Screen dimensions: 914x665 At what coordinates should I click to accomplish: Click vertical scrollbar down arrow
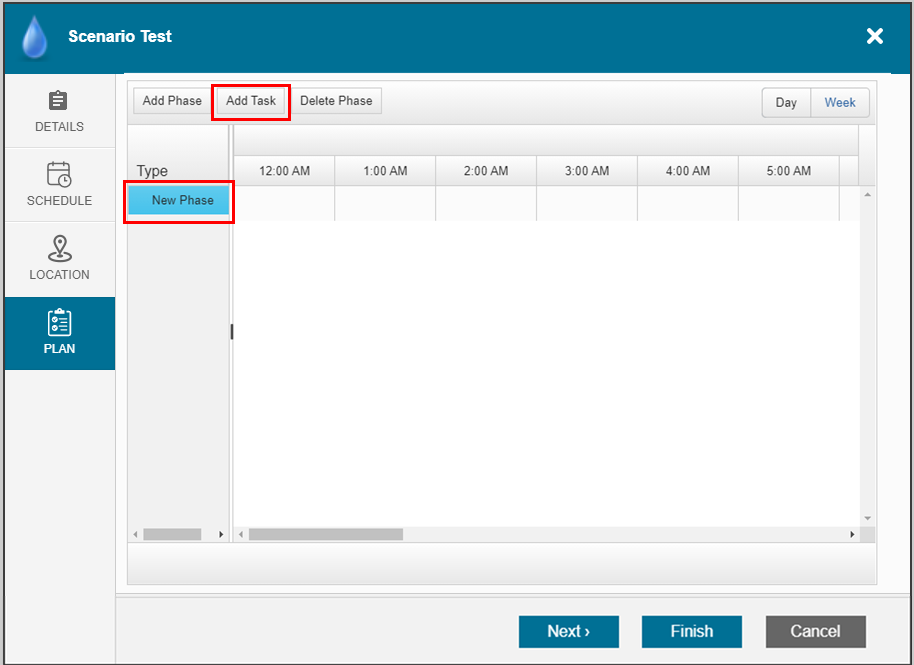coord(867,517)
